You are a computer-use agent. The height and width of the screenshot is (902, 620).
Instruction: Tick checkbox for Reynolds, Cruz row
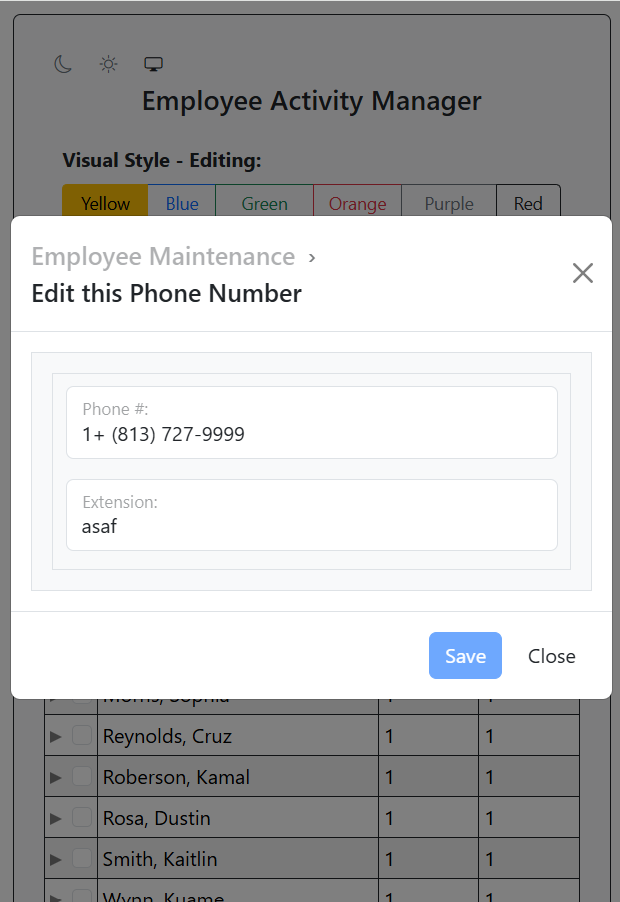click(x=81, y=736)
